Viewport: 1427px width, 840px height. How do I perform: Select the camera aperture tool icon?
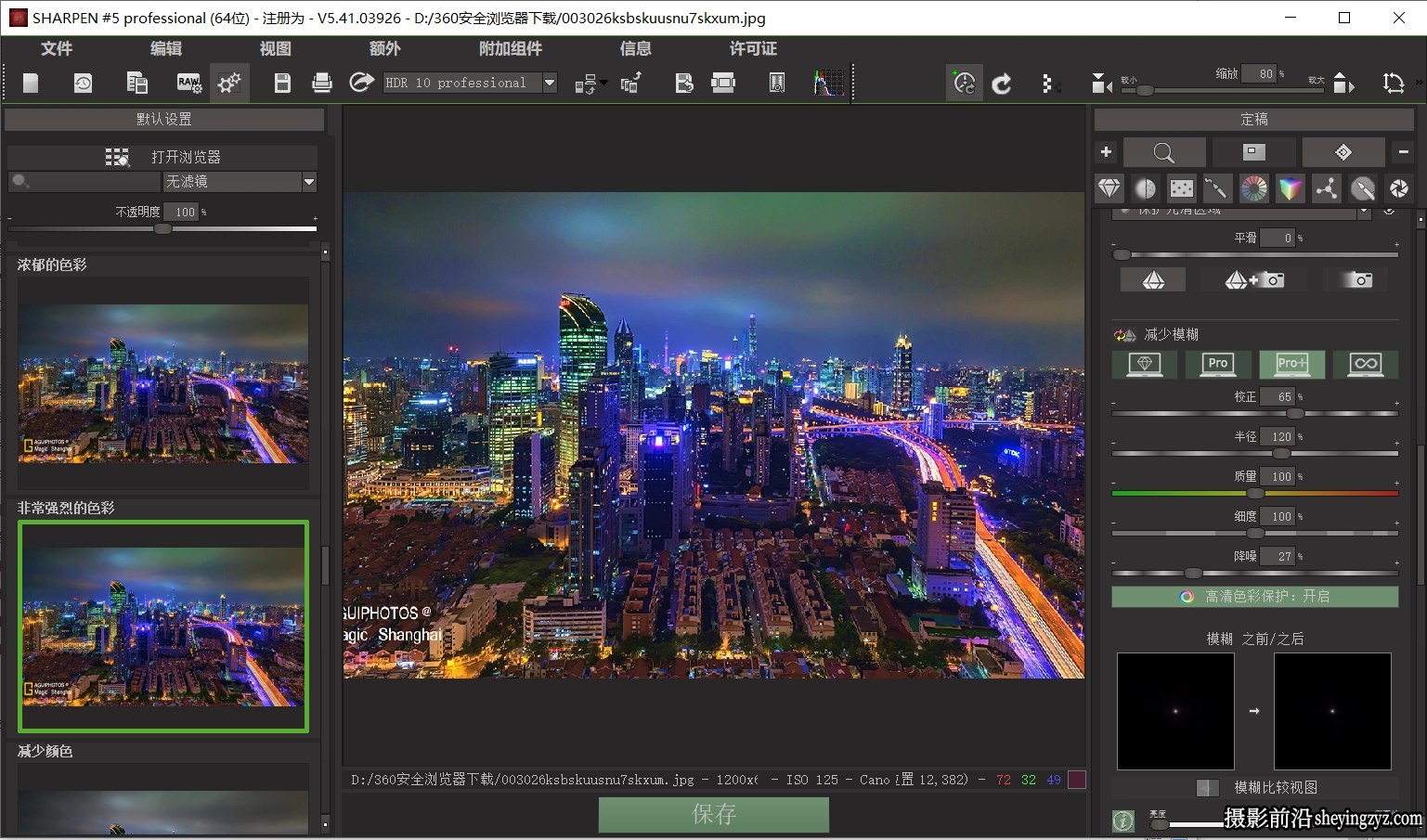[1399, 188]
